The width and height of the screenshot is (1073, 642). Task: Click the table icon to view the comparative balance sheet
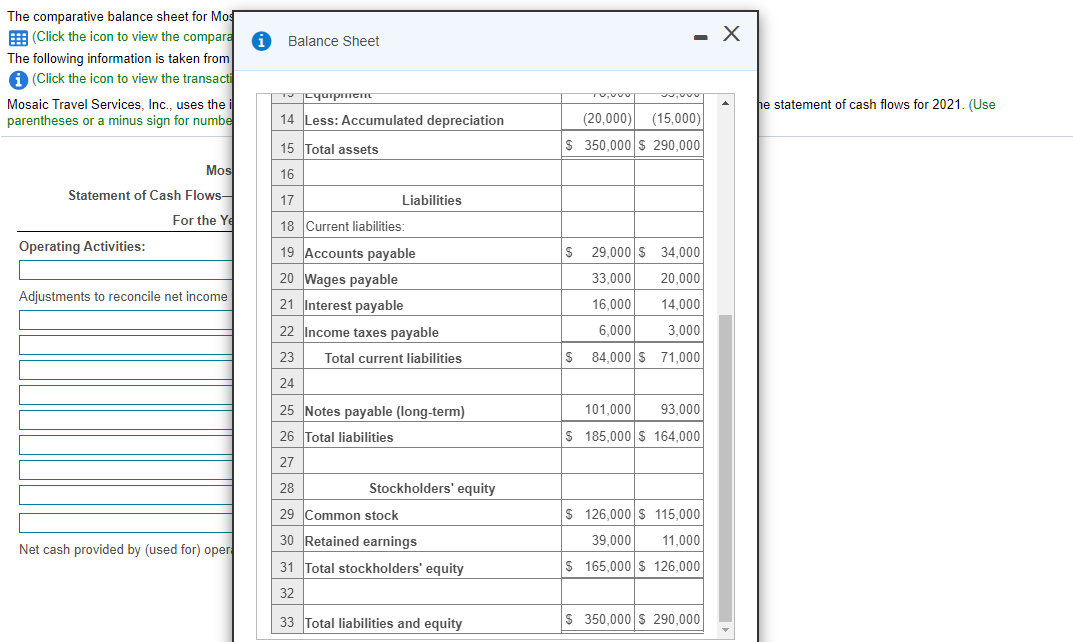[18, 37]
